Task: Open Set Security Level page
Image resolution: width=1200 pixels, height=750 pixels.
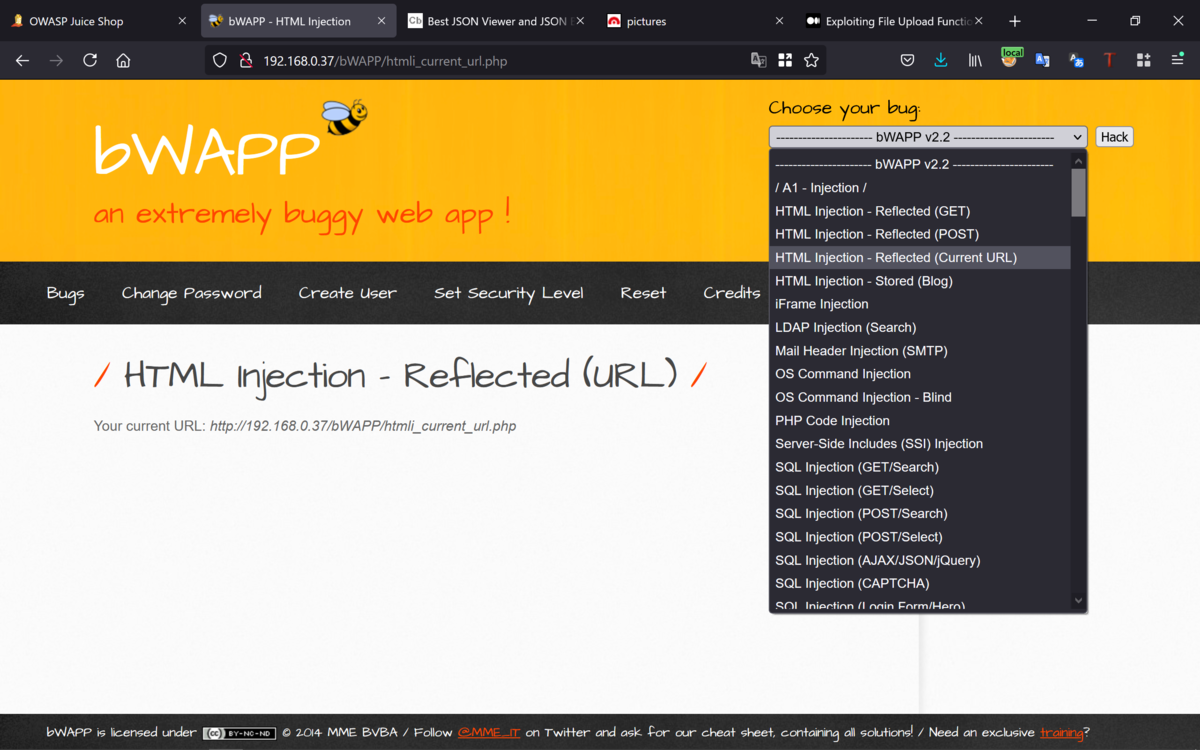Action: click(508, 293)
